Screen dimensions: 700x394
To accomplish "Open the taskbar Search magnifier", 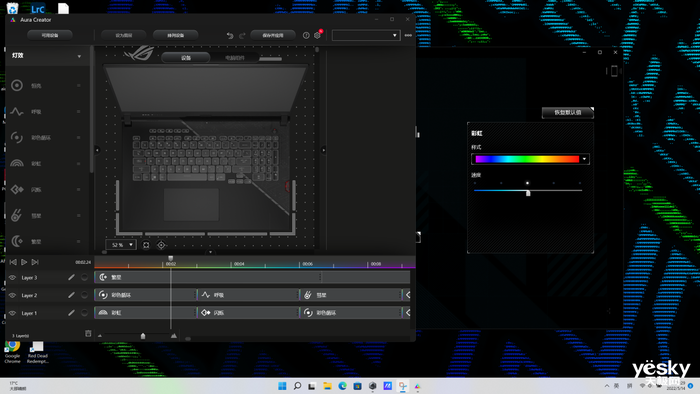I will [297, 386].
